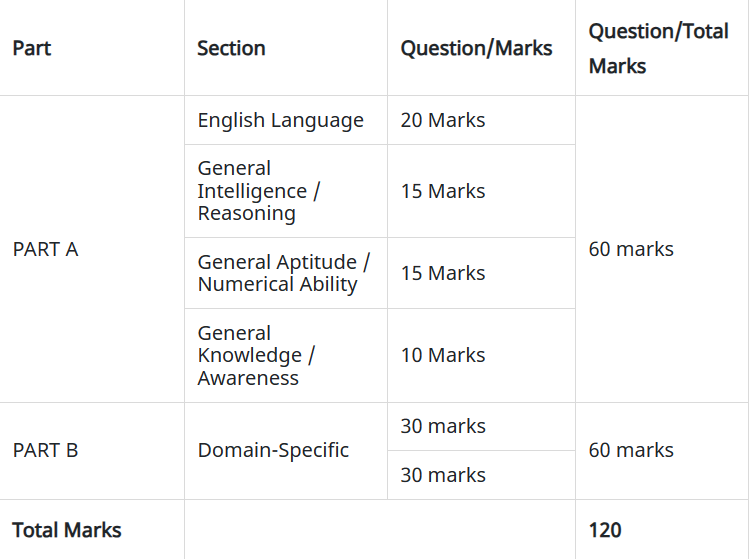Select the "Section" column header
This screenshot has width=749, height=559.
(x=231, y=48)
